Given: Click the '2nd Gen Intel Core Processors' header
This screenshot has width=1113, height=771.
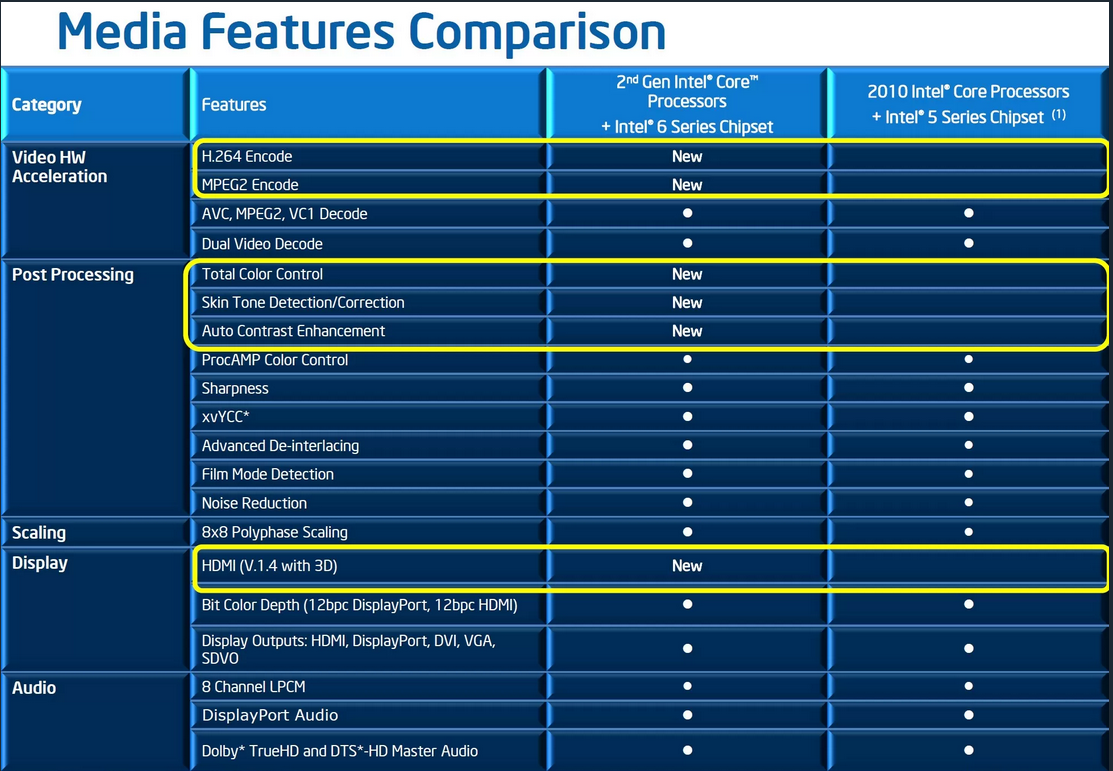Looking at the screenshot, I should pyautogui.click(x=686, y=104).
